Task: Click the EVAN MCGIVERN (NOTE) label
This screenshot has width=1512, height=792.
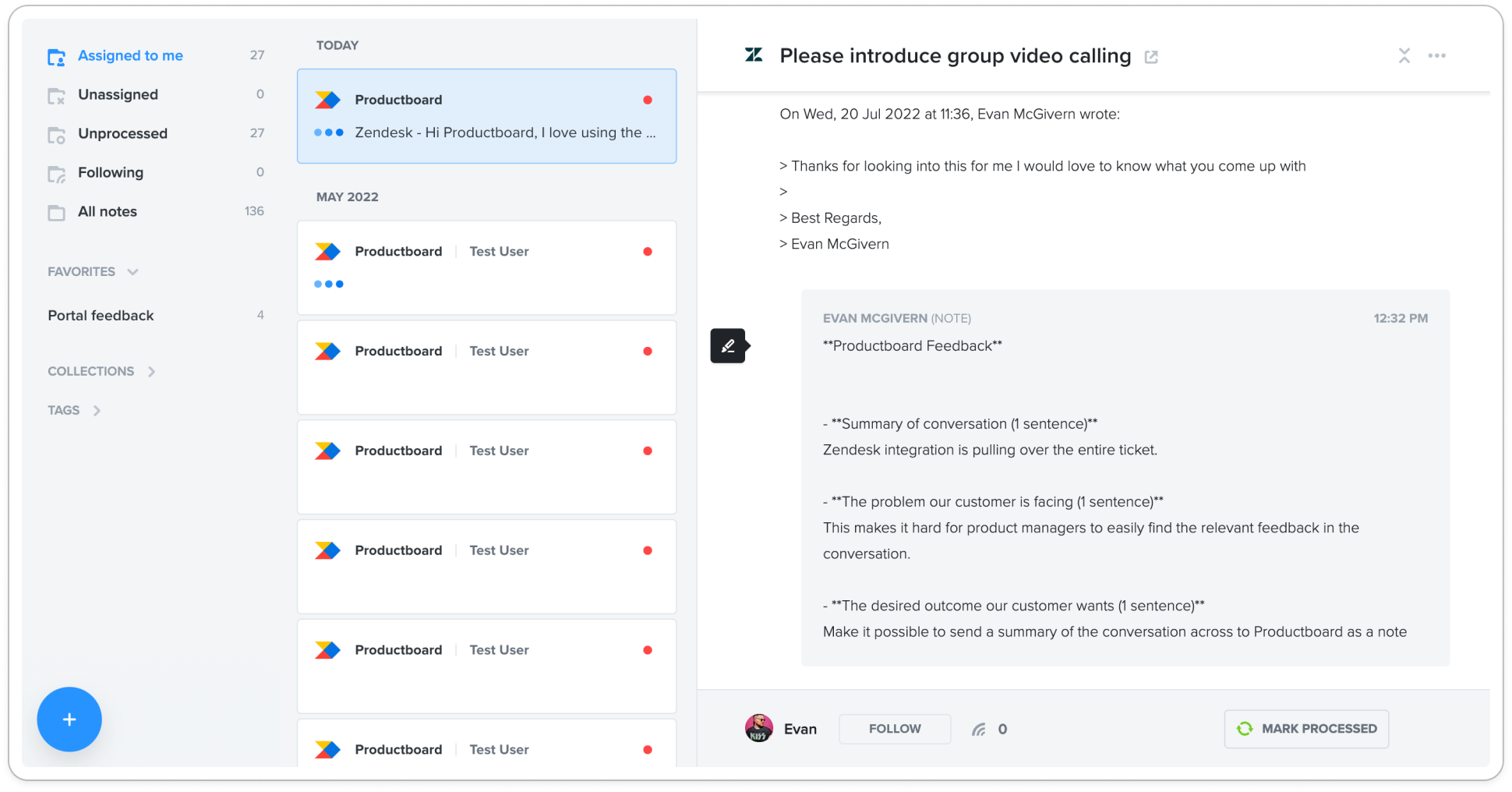Action: [897, 318]
